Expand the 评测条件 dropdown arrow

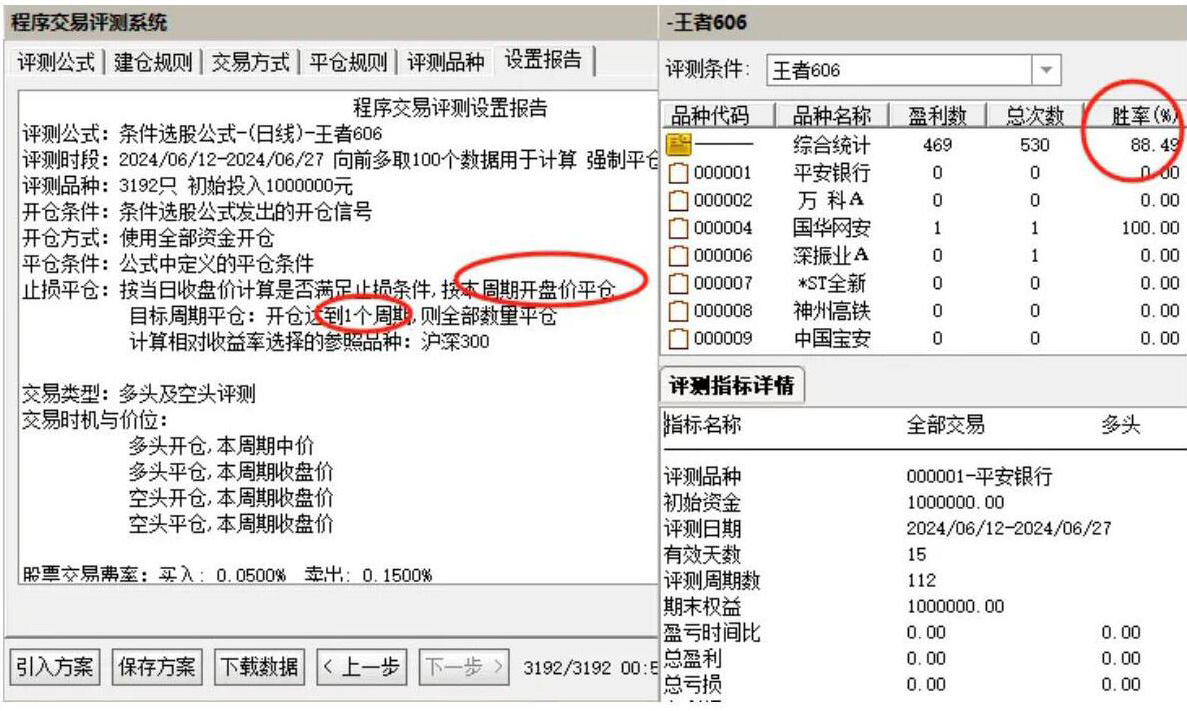coord(1045,70)
